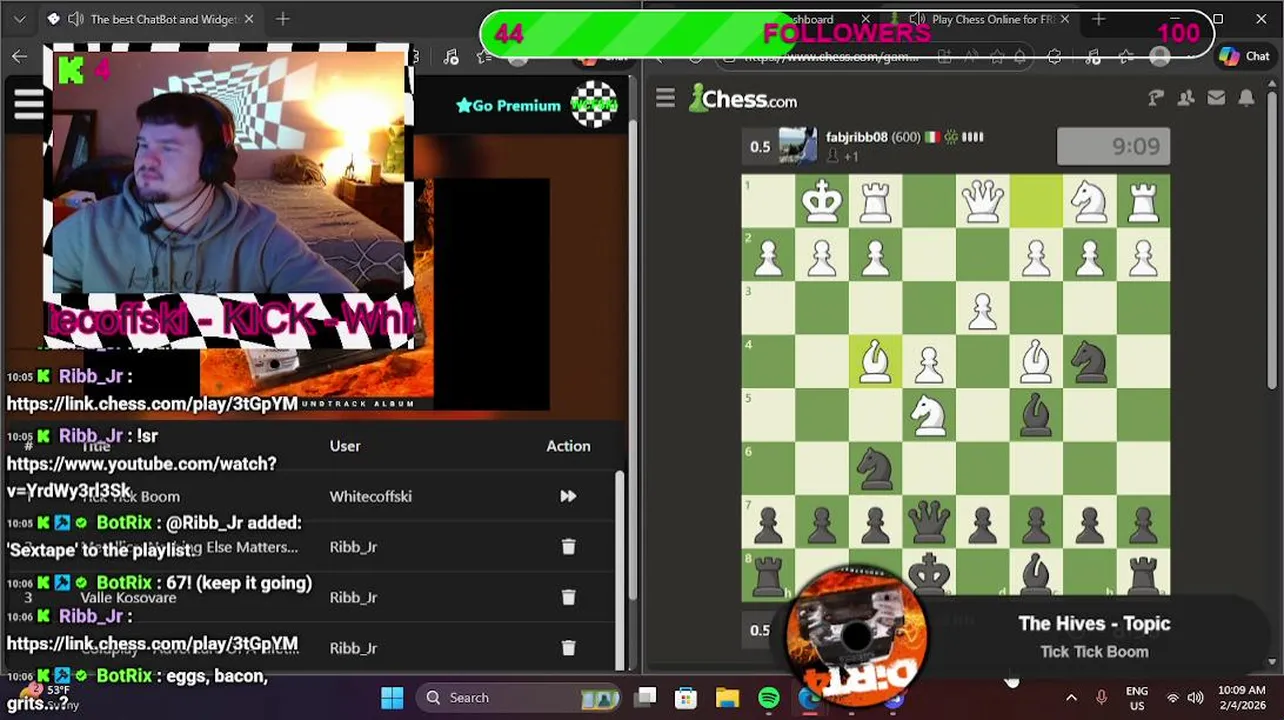Click the Chess.com header icon left of friends
This screenshot has width=1284, height=720.
[x=1156, y=98]
